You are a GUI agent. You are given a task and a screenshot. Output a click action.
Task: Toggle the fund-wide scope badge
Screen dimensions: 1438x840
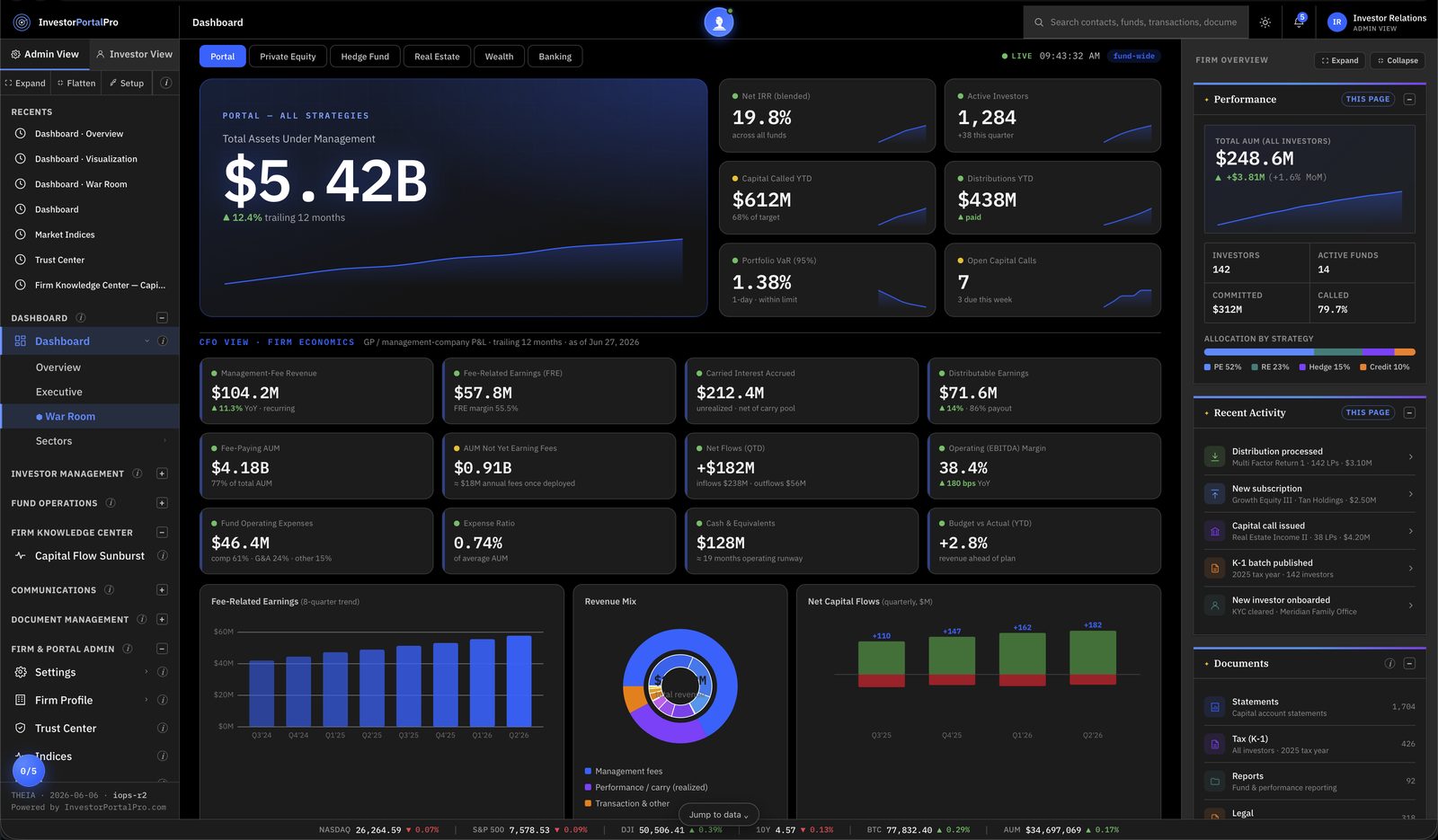(1133, 56)
